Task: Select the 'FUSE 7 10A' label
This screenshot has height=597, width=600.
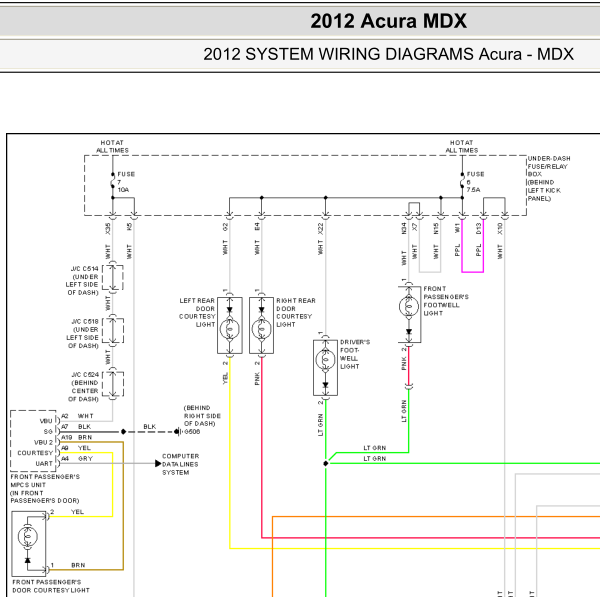Action: click(x=126, y=182)
